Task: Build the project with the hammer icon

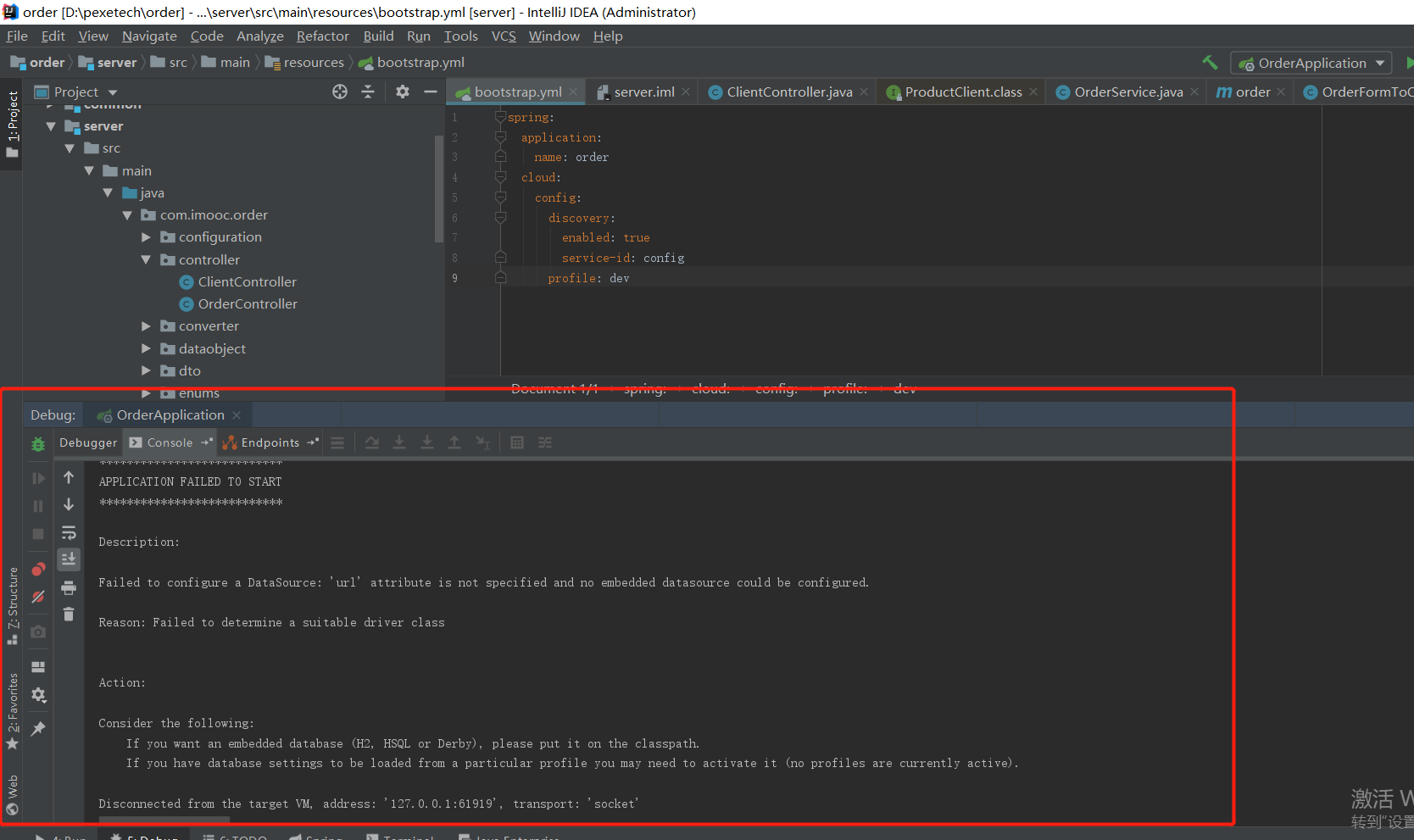Action: pos(1210,63)
